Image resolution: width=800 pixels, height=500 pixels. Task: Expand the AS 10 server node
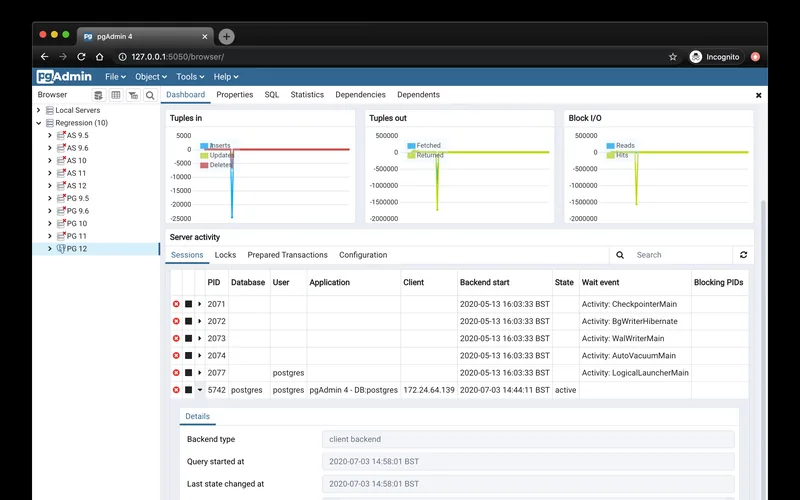(x=49, y=160)
